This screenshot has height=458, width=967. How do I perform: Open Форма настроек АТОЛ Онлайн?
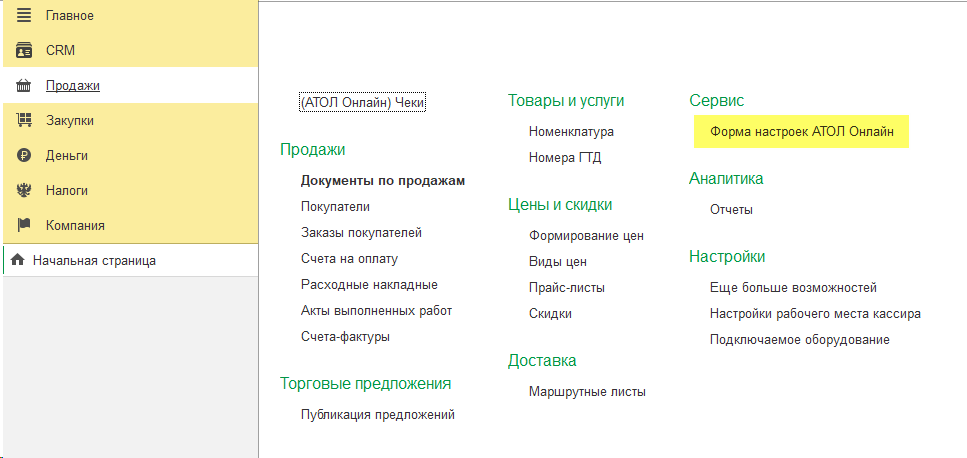point(802,131)
